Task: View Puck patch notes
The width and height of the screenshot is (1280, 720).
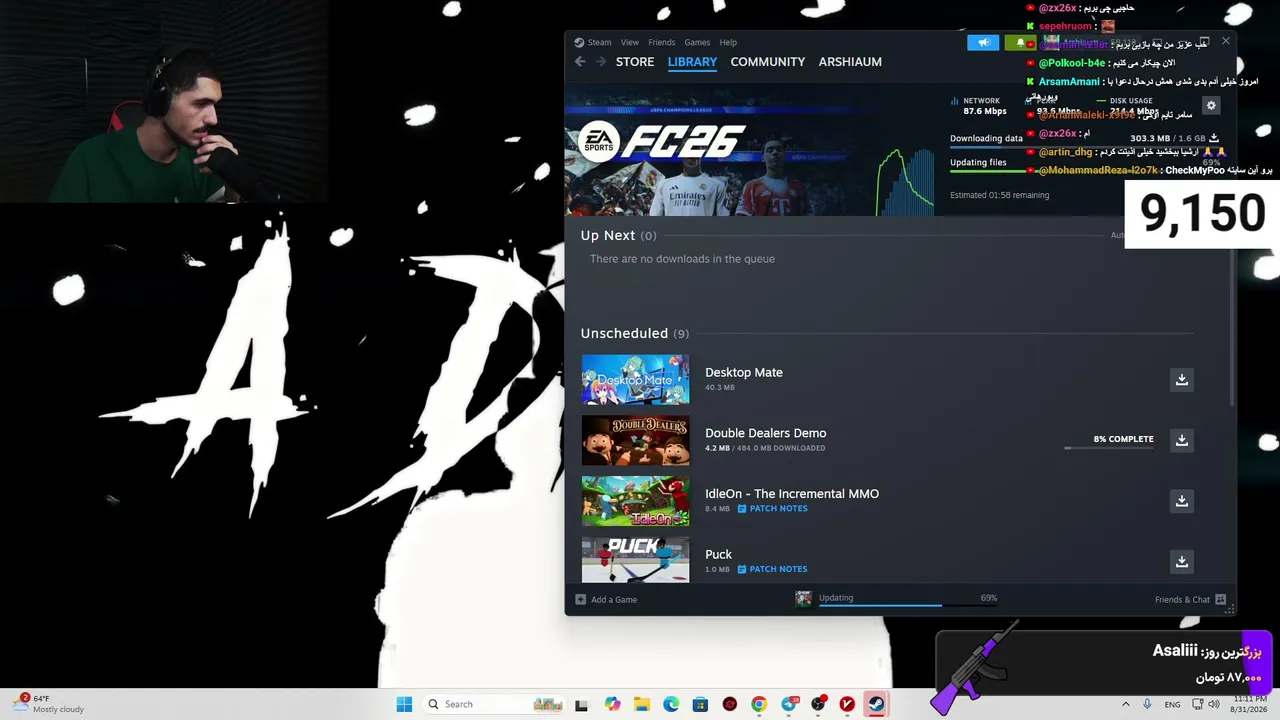Action: 772,569
